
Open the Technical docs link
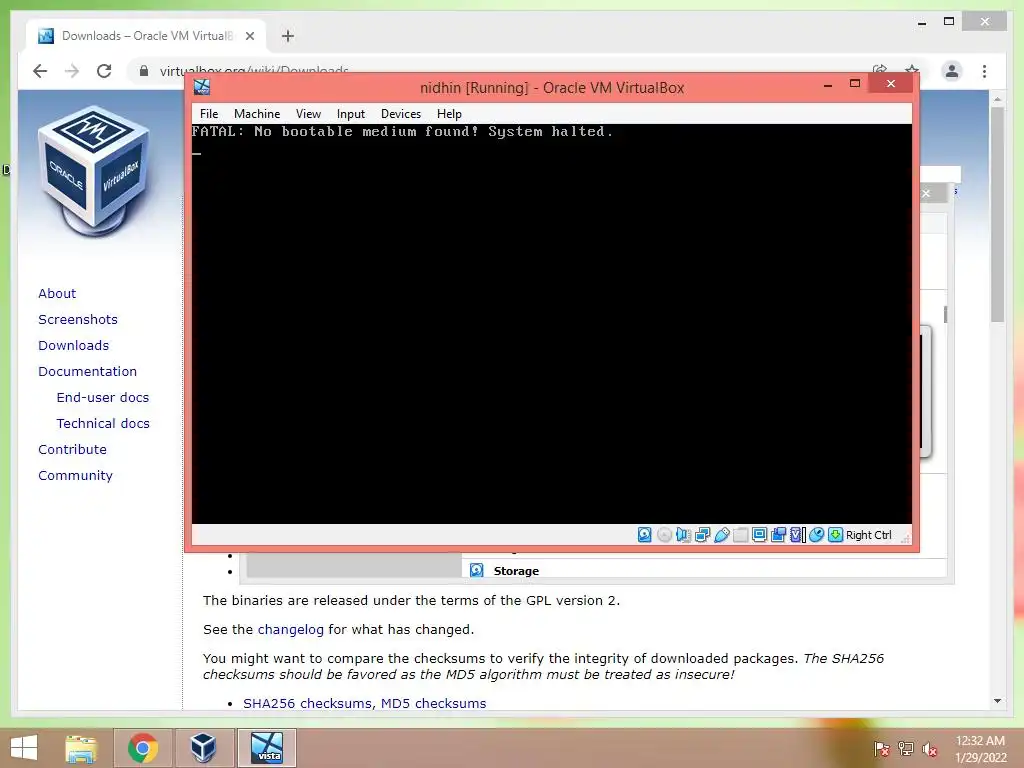point(103,423)
